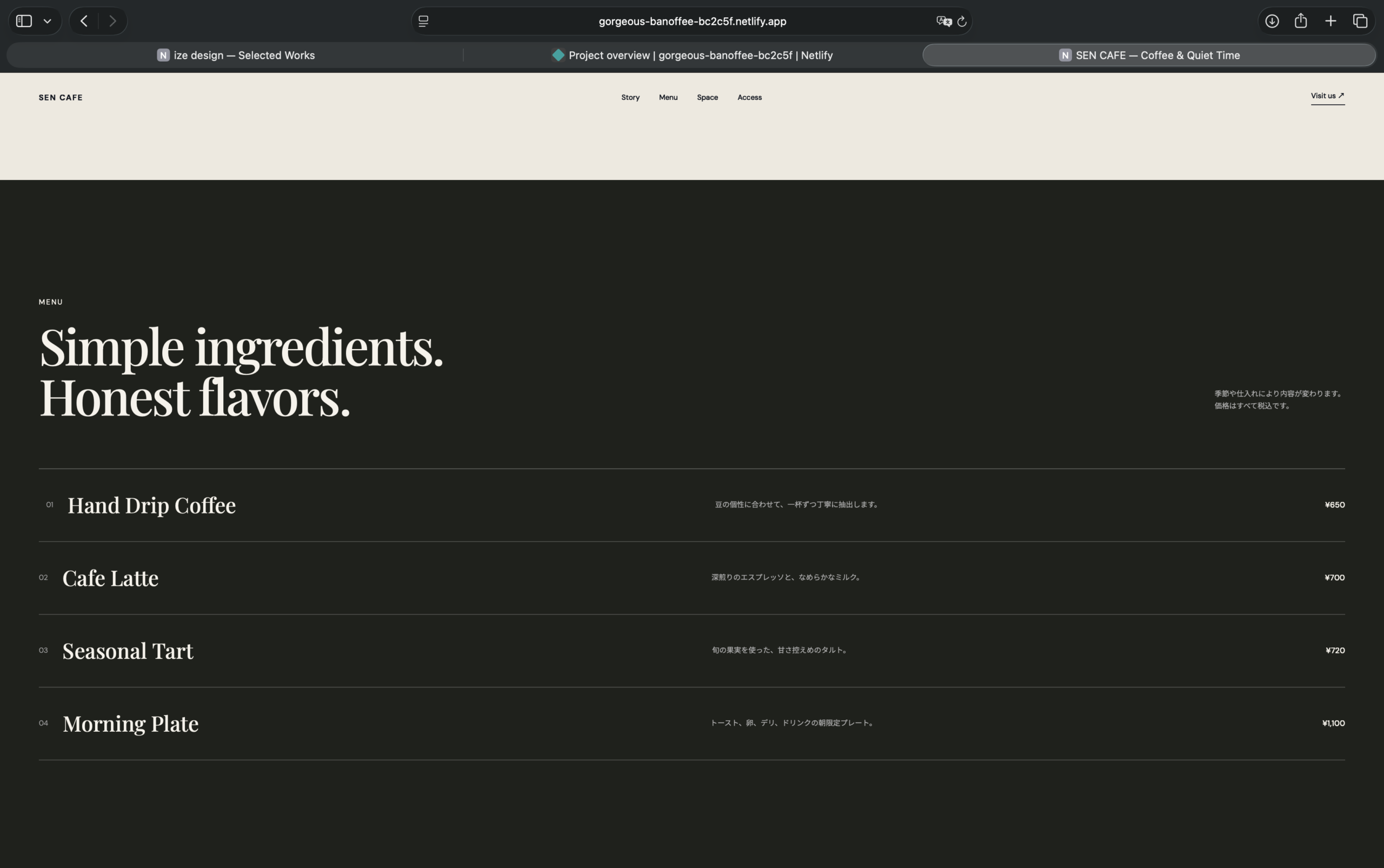Click the ¥720 price
The width and height of the screenshot is (1384, 868).
click(1335, 650)
